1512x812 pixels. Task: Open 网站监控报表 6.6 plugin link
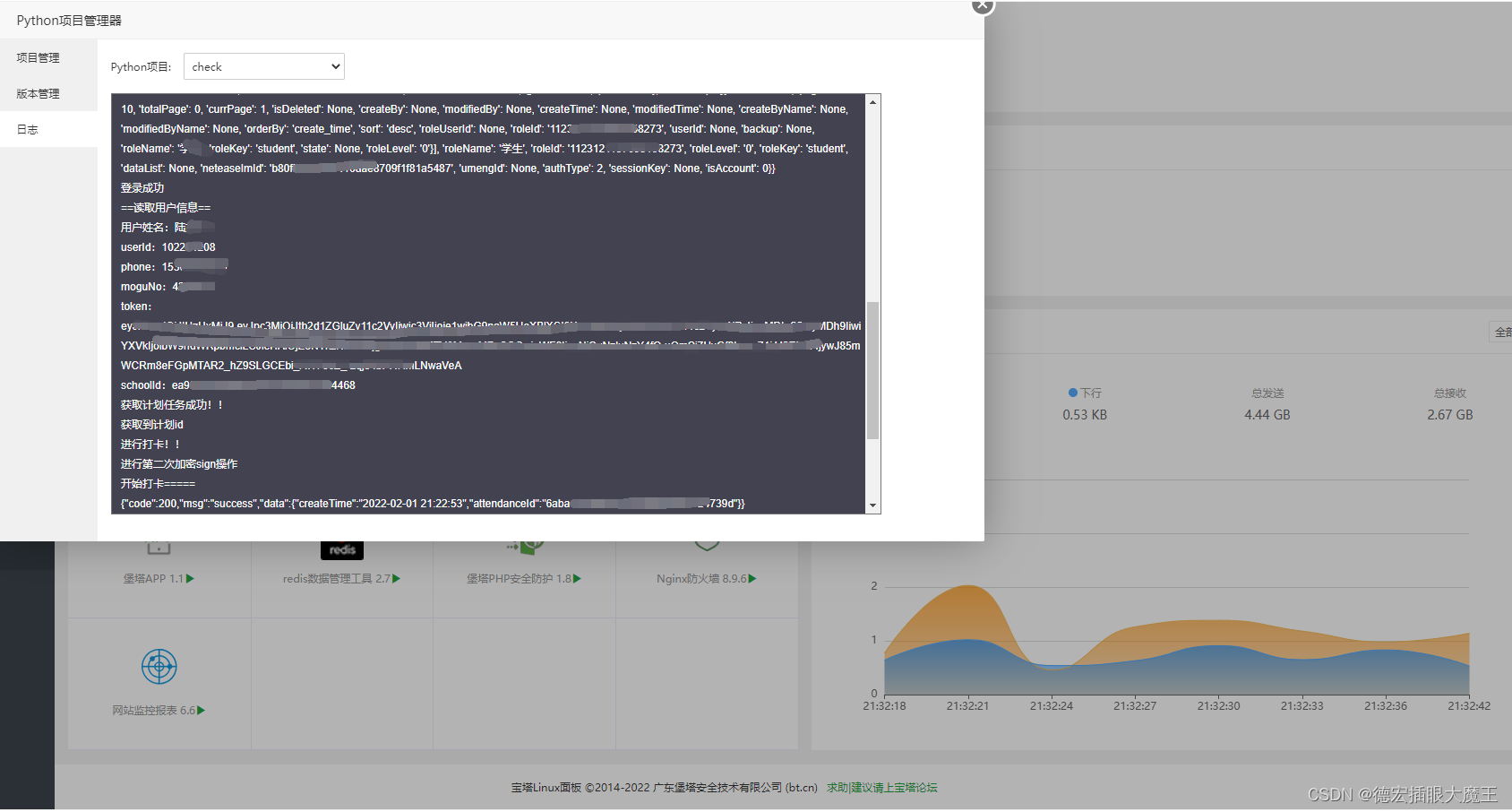pos(153,710)
